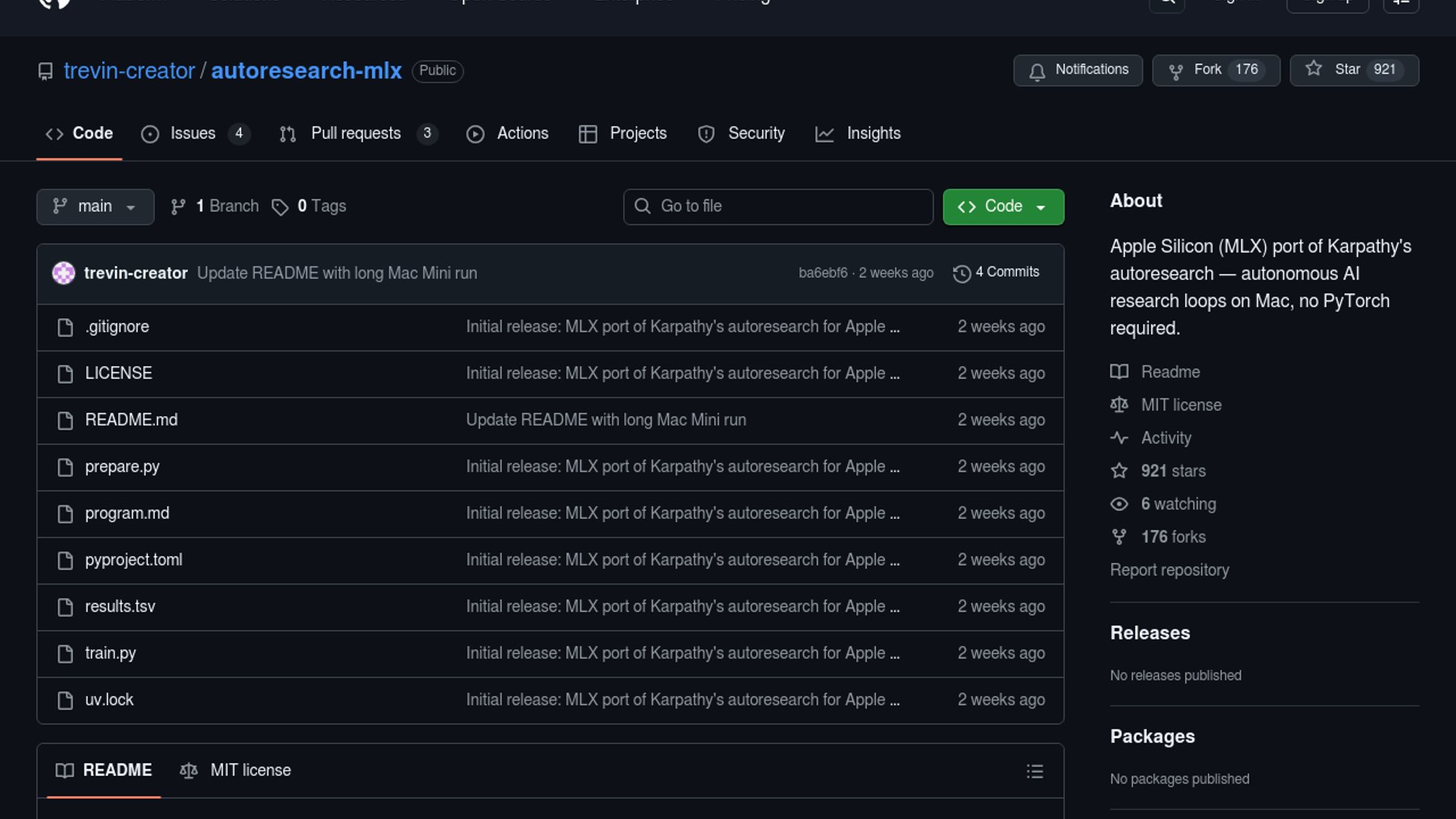1456x819 pixels.
Task: Click the Report repository link
Action: (1169, 570)
